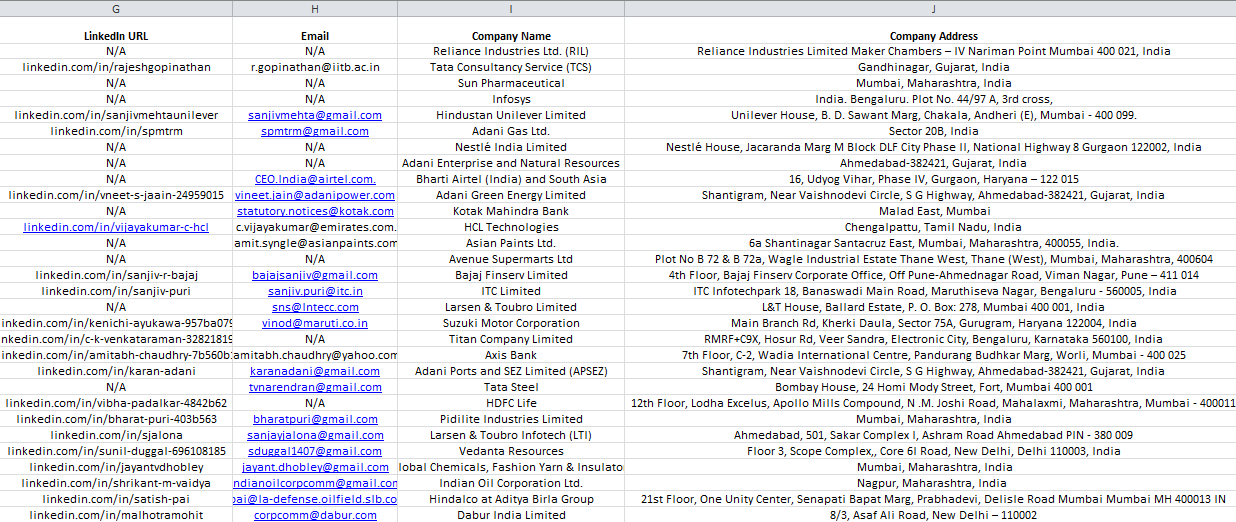
Task: Select Suzuki Motor Corporation cell
Action: click(511, 323)
